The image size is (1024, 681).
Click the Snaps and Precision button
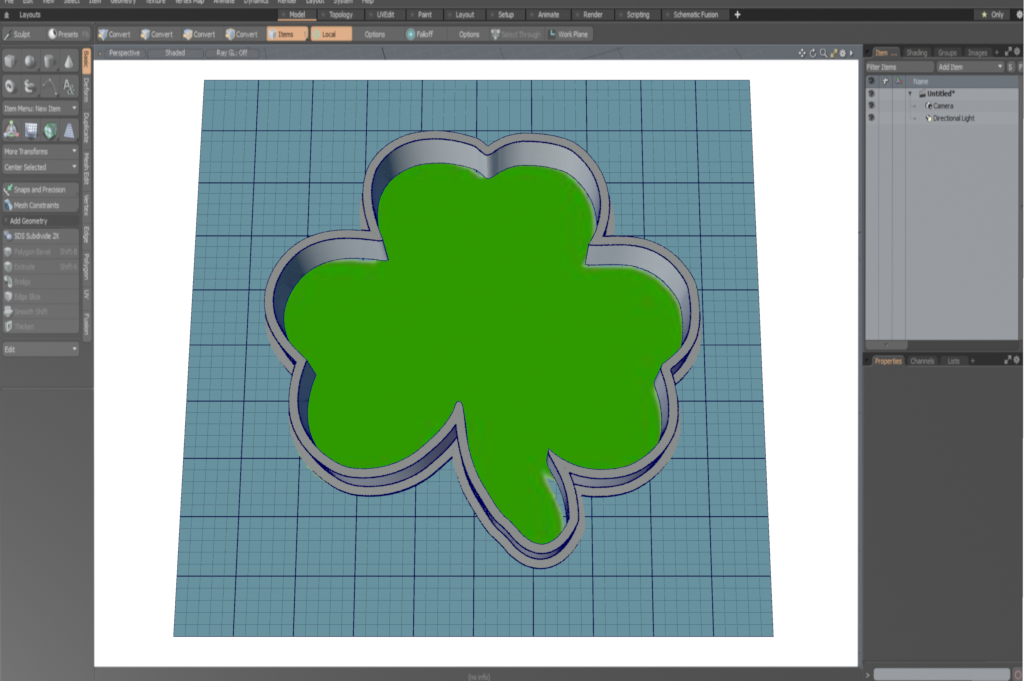(x=40, y=189)
